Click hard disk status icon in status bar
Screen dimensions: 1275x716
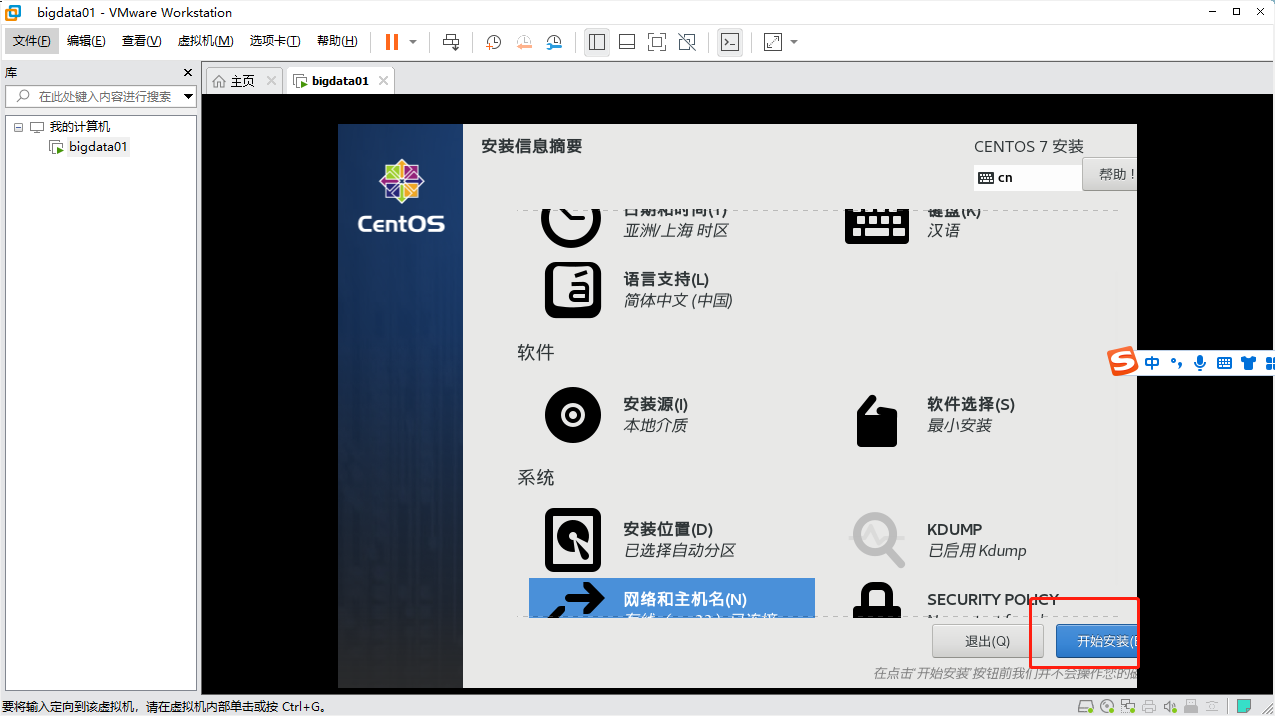1086,706
